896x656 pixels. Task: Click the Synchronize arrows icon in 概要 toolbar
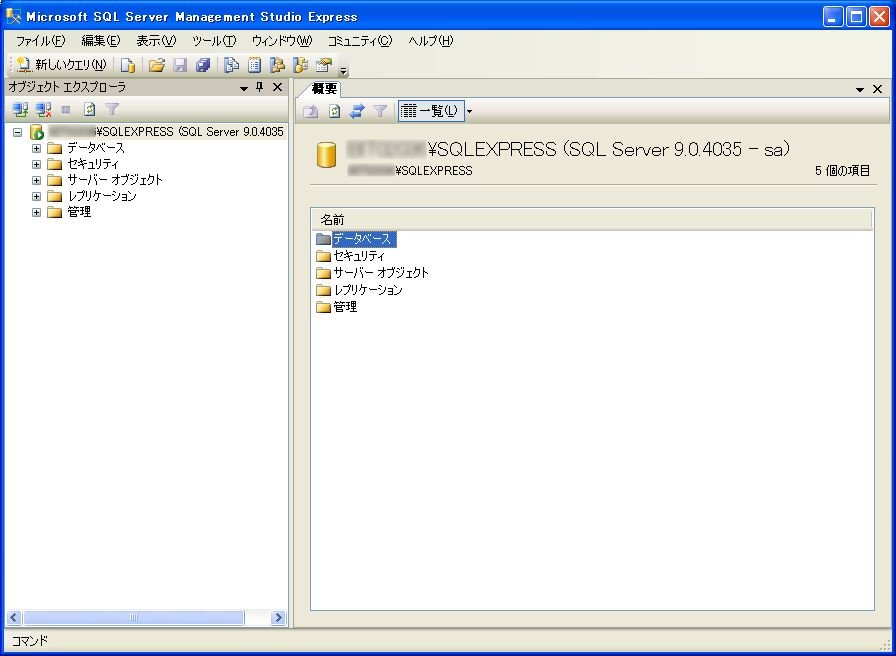[357, 111]
